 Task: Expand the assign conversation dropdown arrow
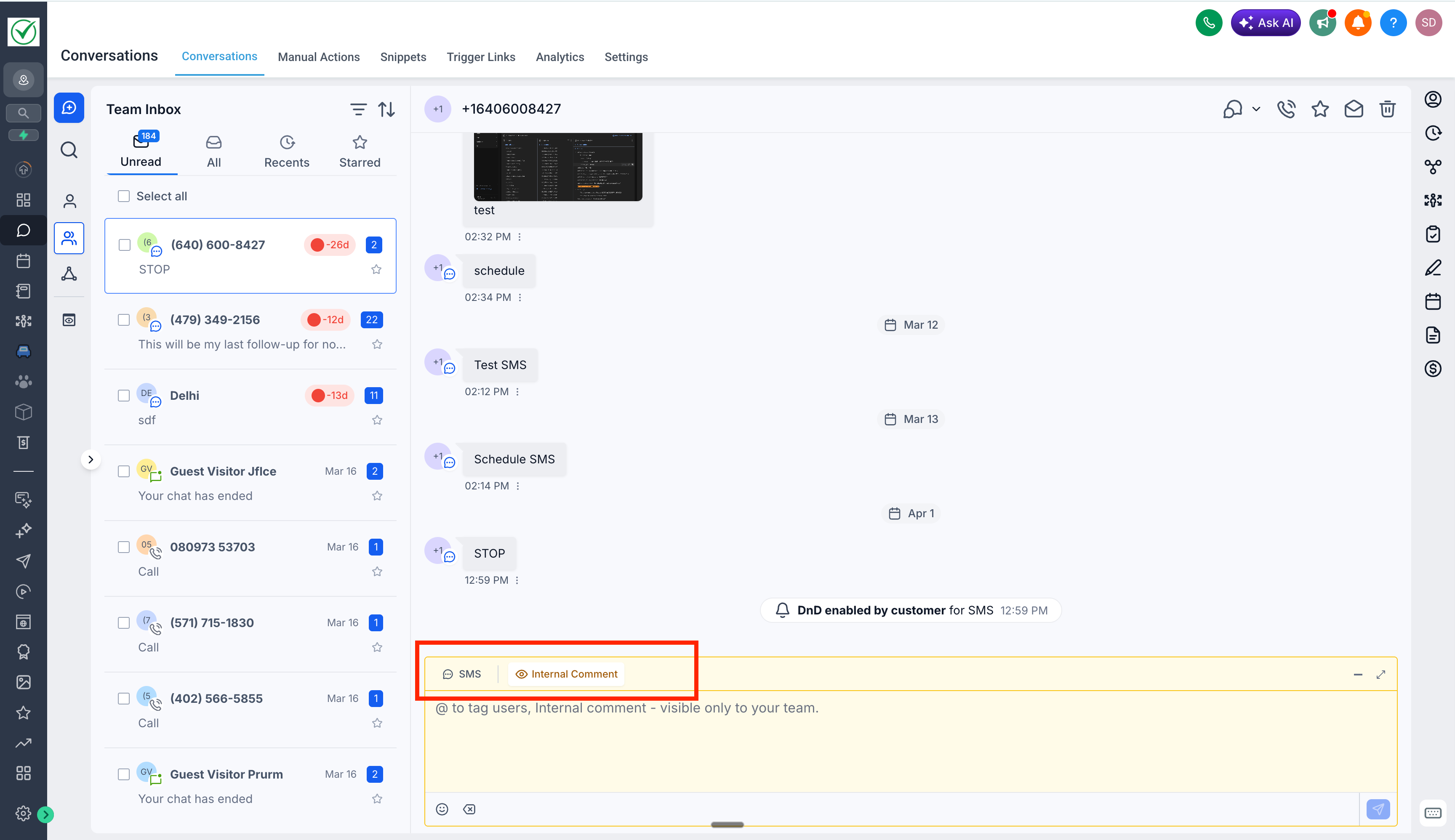(x=1256, y=109)
